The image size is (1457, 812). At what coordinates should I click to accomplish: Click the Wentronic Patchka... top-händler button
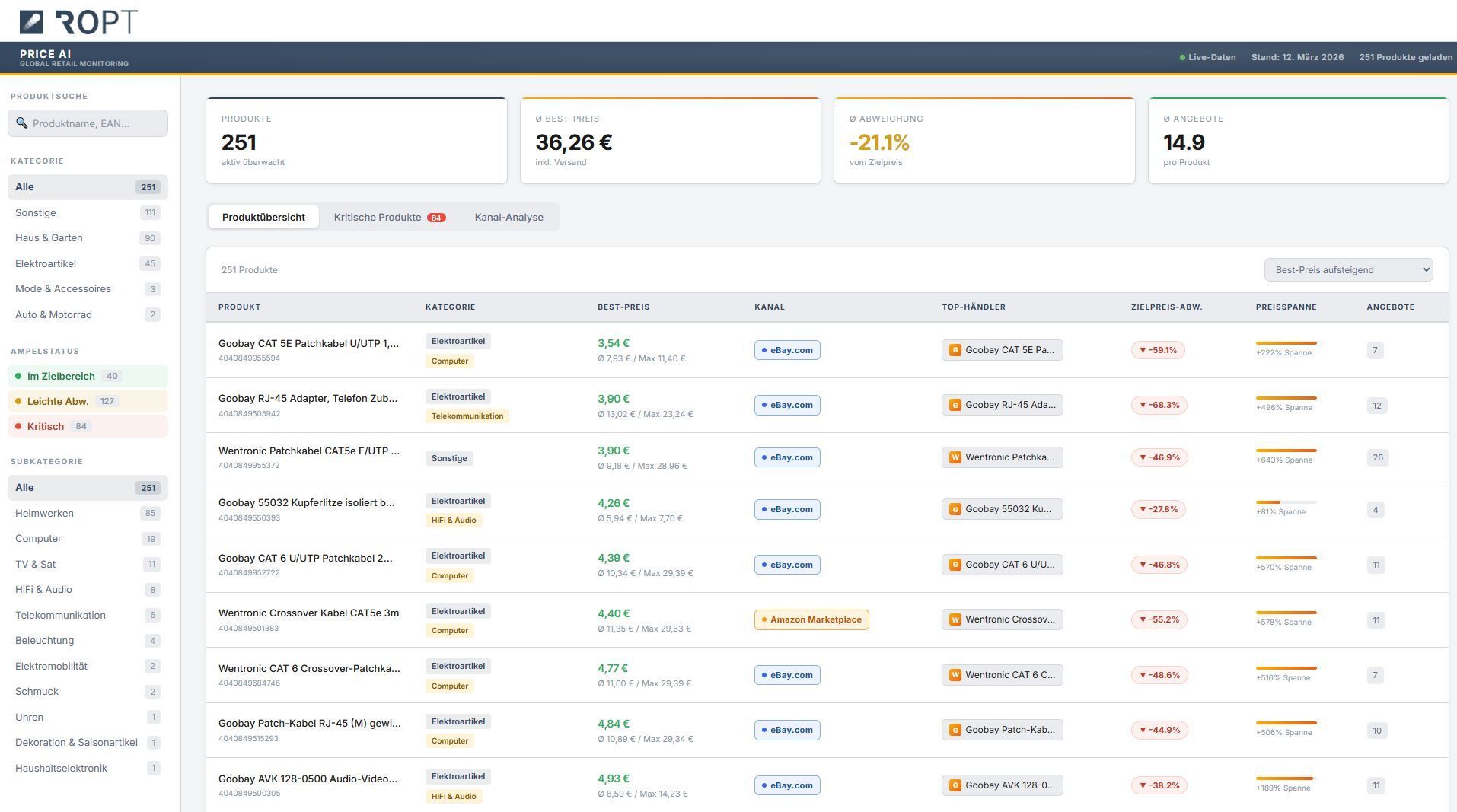(x=1002, y=457)
